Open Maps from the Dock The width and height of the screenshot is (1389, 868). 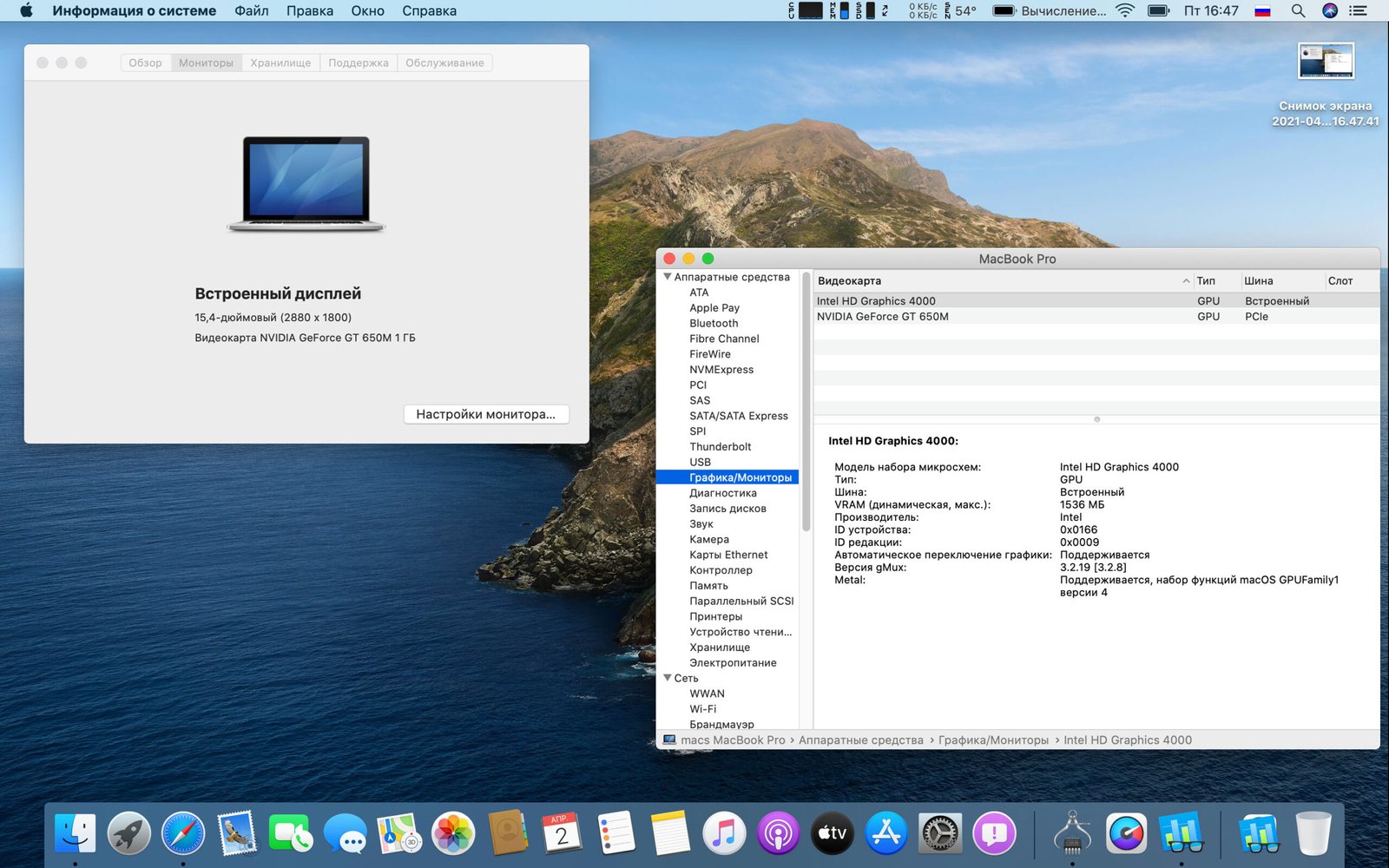pos(399,834)
